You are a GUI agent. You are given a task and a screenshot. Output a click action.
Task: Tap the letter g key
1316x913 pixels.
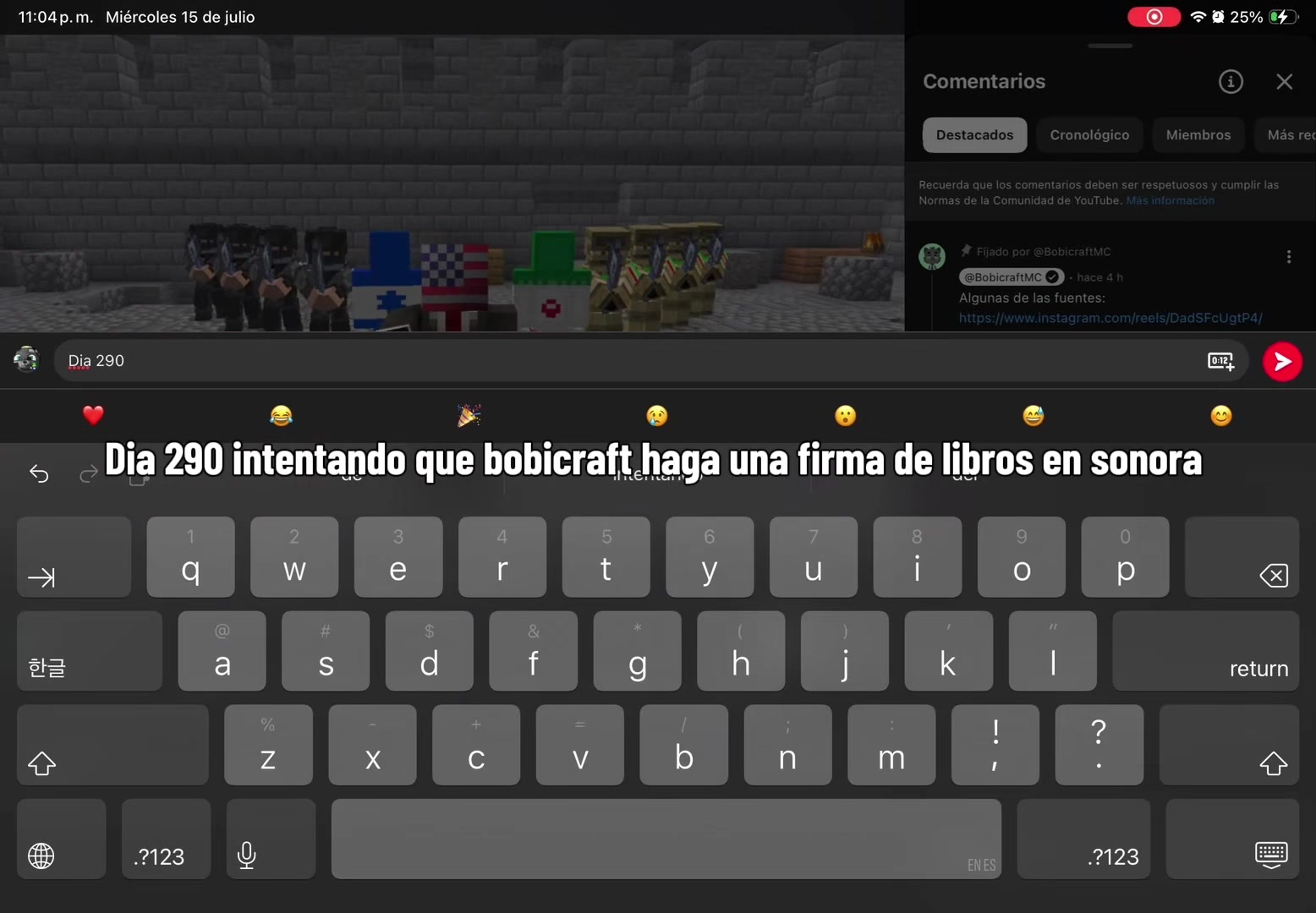click(x=638, y=651)
